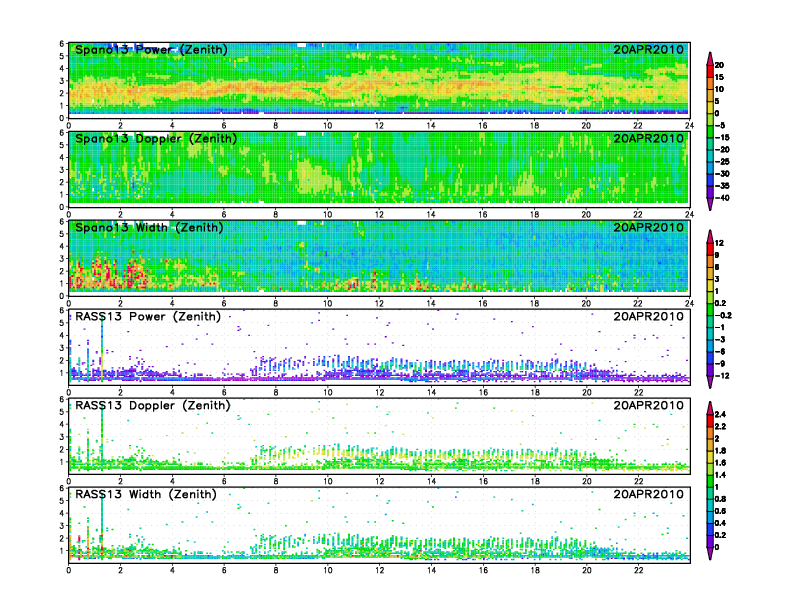Viewport: 792px width, 612px height.
Task: Click the red turbulence cluster in Spano13 Width plot
Action: tap(109, 273)
